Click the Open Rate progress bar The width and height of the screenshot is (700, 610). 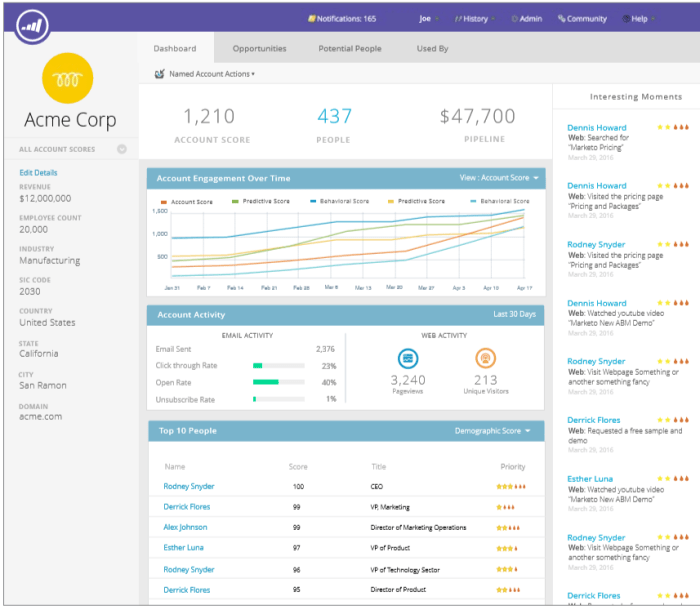click(278, 382)
